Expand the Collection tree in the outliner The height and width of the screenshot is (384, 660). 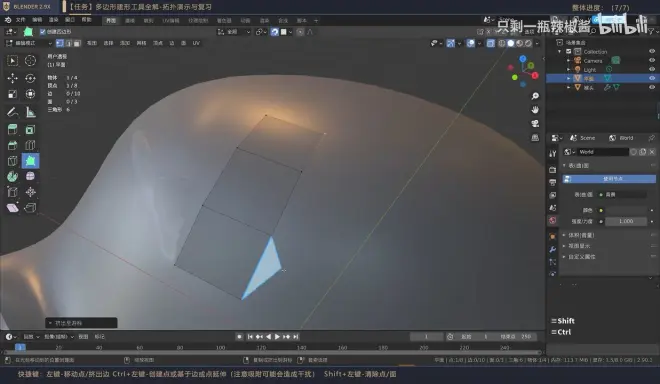560,51
